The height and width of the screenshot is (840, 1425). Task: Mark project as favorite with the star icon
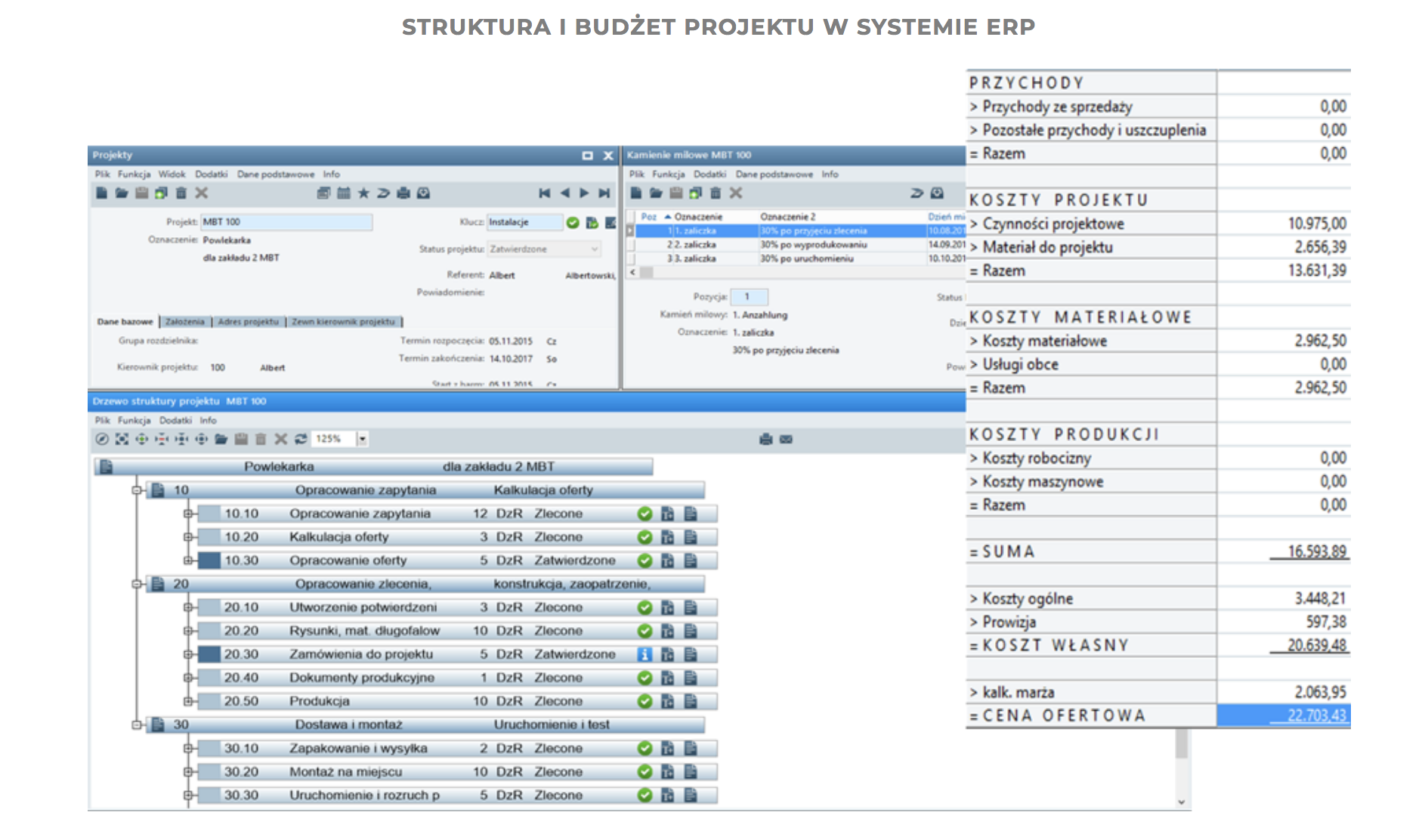pyautogui.click(x=363, y=193)
